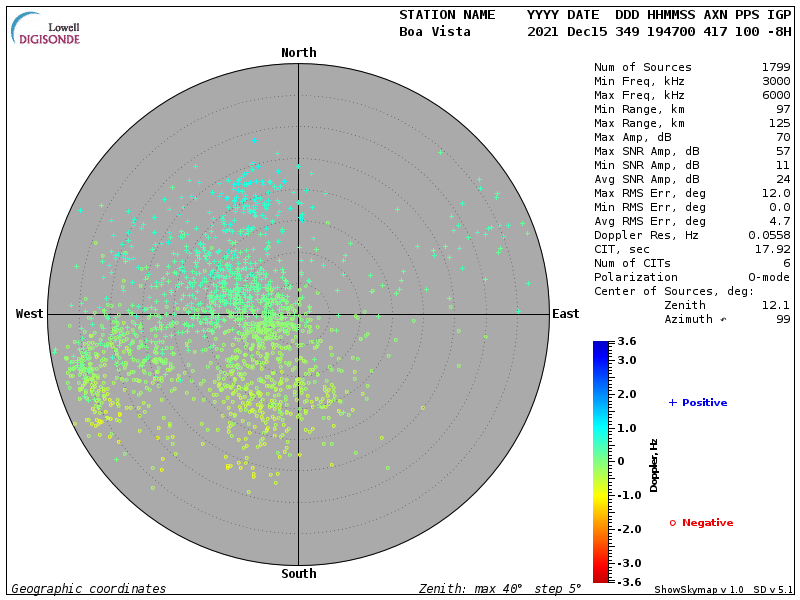Click the blue top of the Doppler color bar
This screenshot has height=600, width=800.
point(600,346)
